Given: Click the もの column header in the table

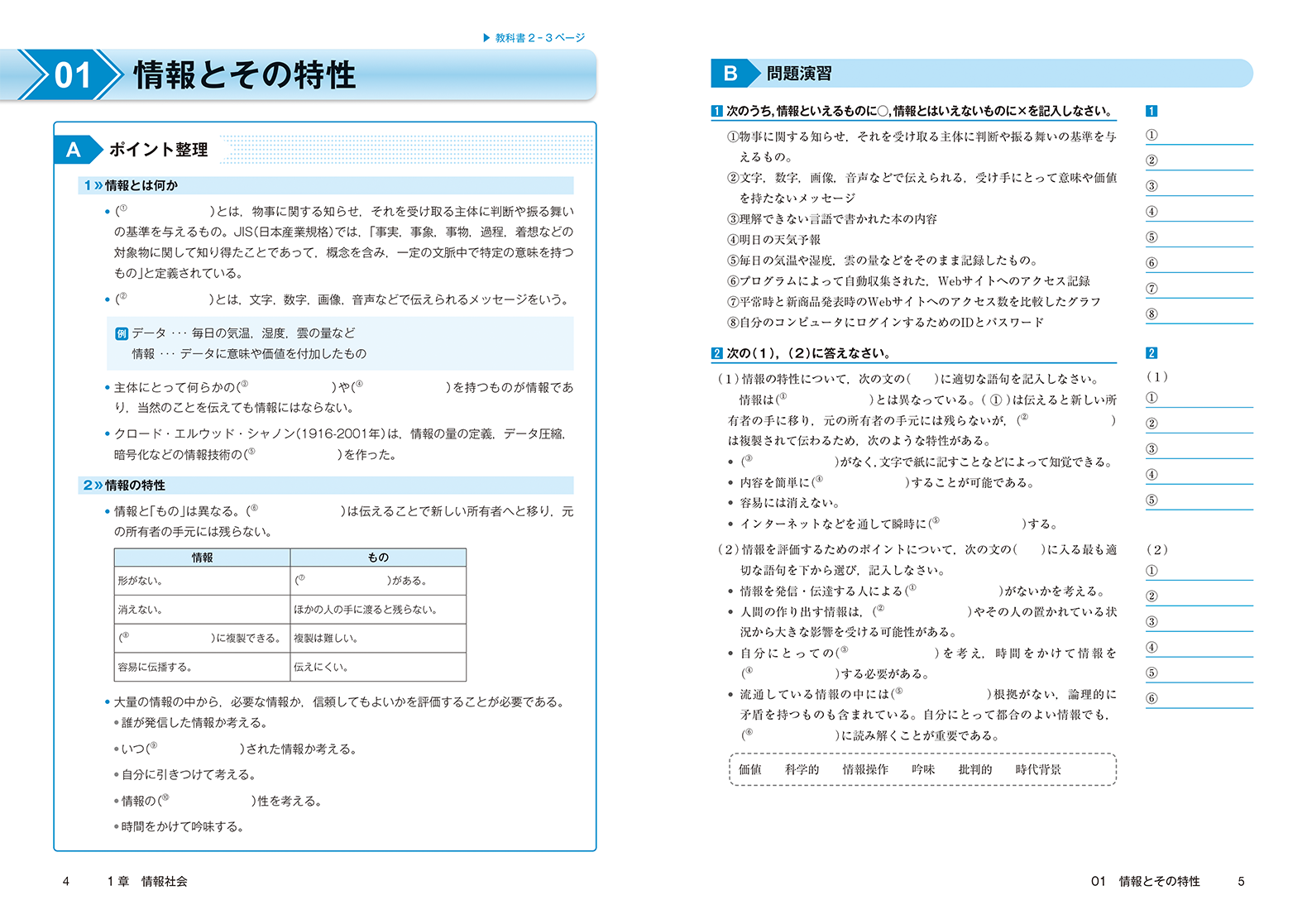Looking at the screenshot, I should click(378, 558).
